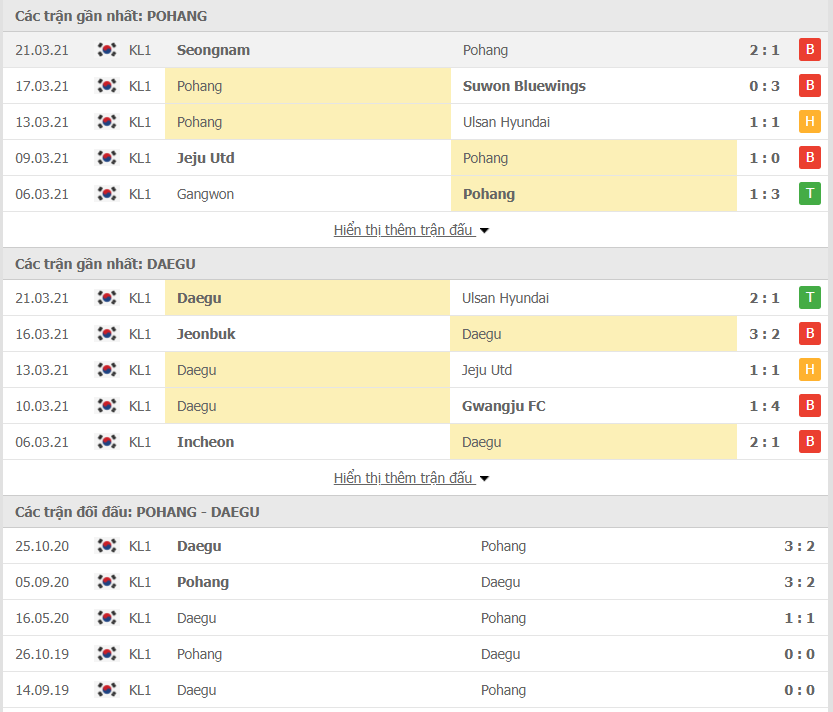Click the green T badge on Gangwon vs Pohang row
Image resolution: width=833 pixels, height=712 pixels.
[810, 193]
